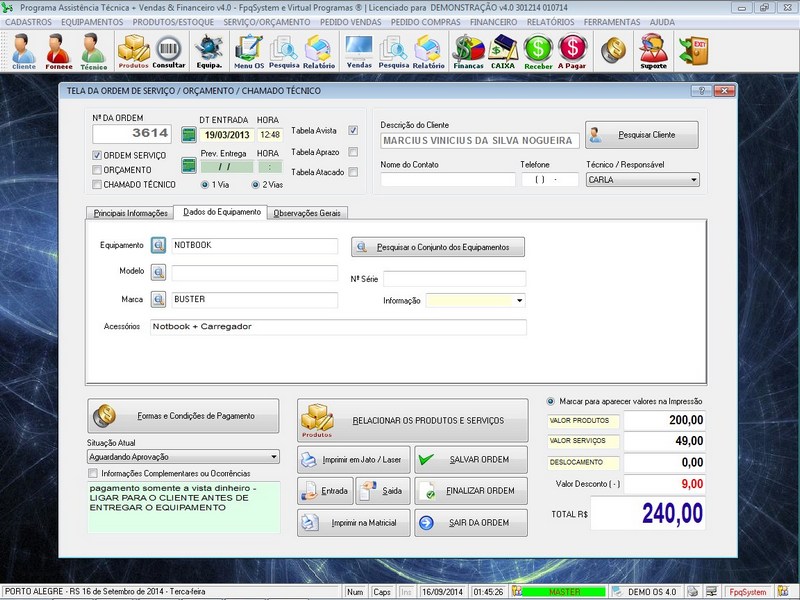Click the Acessórios text field
This screenshot has height=600, width=800.
click(x=338, y=327)
